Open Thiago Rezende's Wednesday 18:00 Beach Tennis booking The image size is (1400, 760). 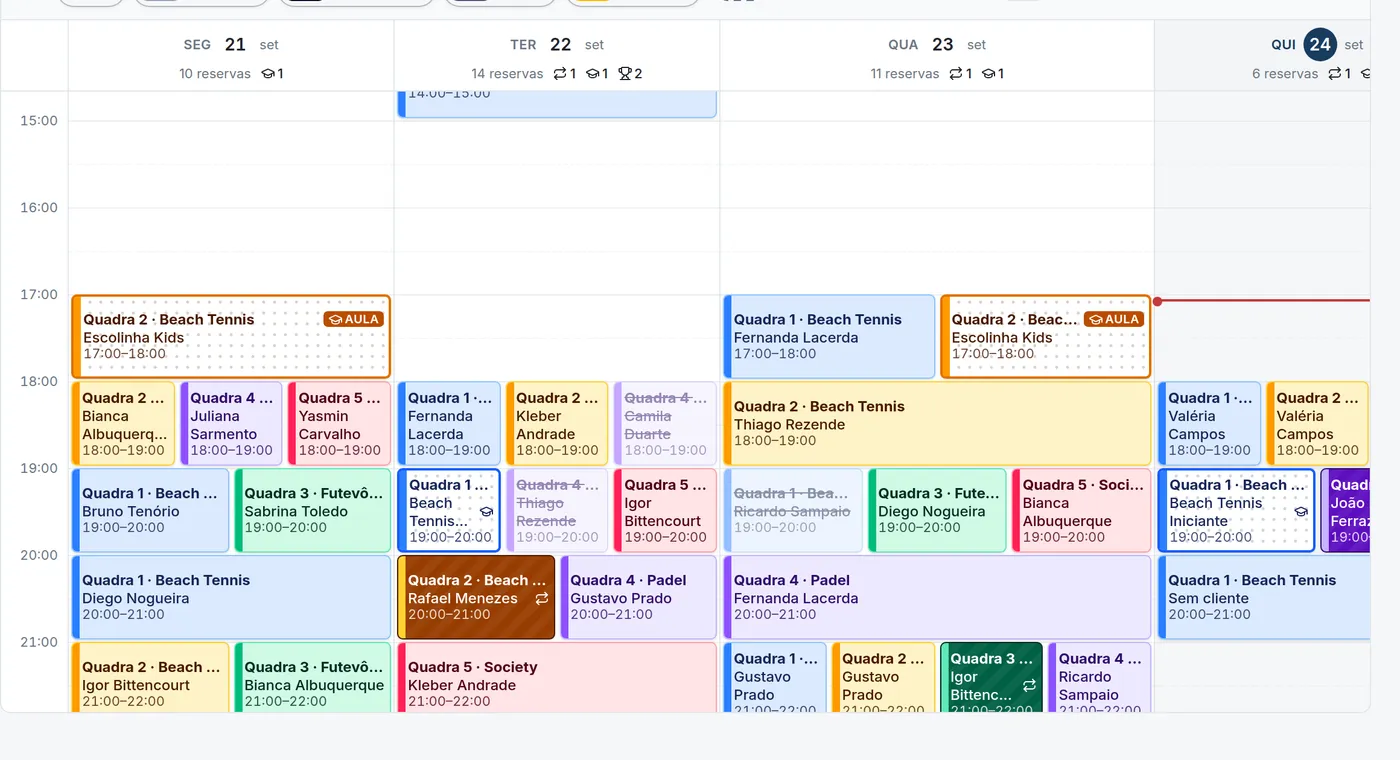click(937, 424)
